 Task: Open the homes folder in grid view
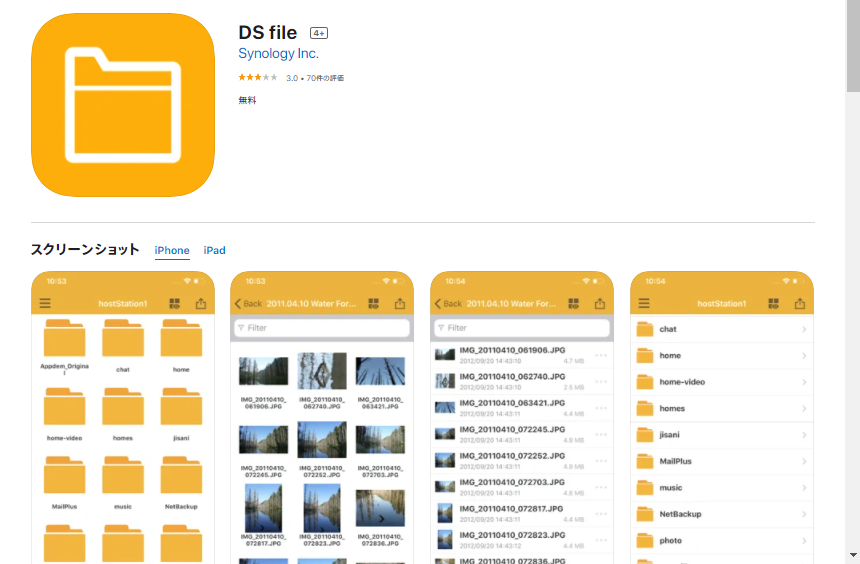123,407
